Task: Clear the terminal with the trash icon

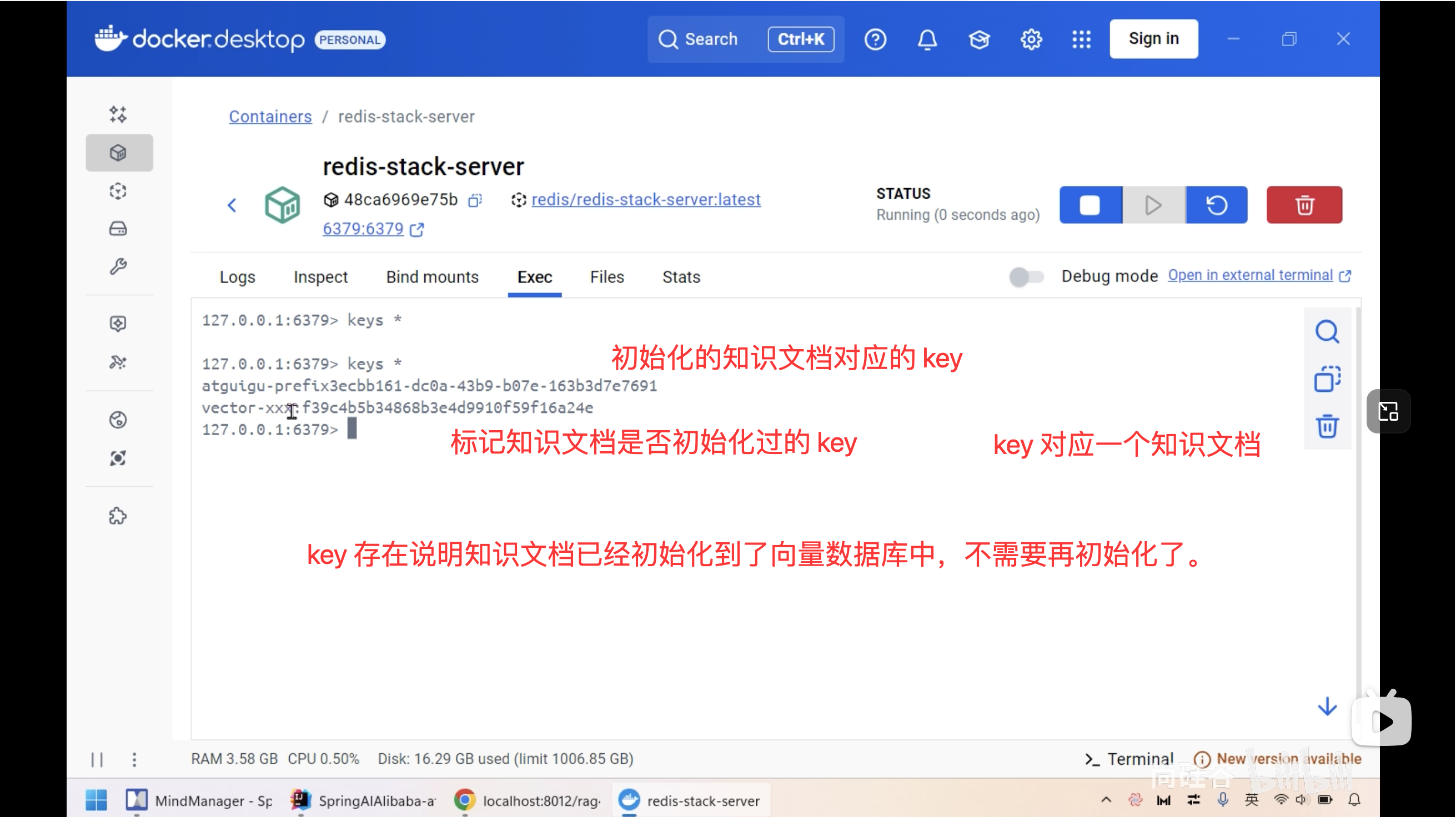Action: (x=1328, y=427)
